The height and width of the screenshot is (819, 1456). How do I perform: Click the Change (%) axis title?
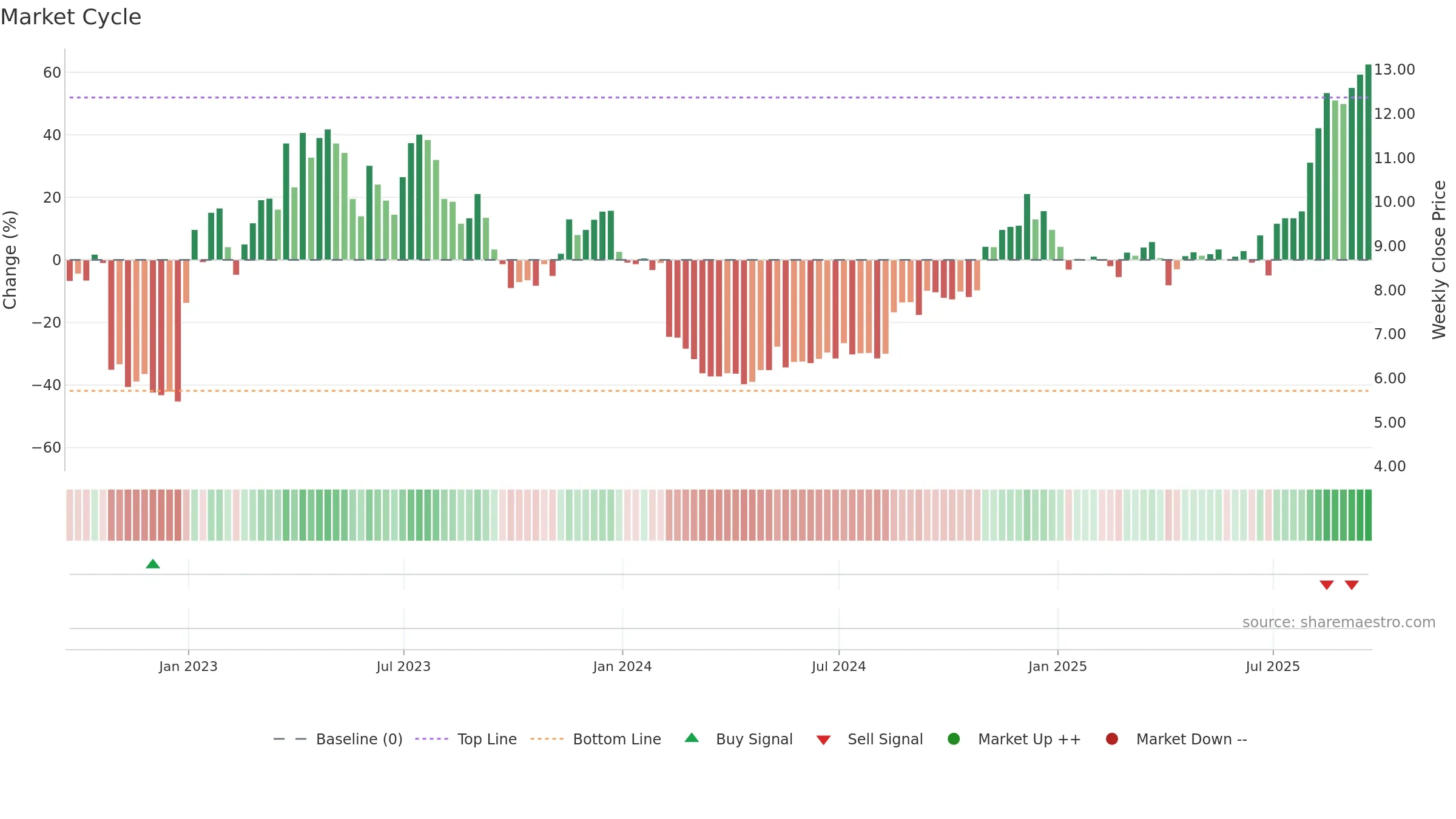click(x=10, y=260)
